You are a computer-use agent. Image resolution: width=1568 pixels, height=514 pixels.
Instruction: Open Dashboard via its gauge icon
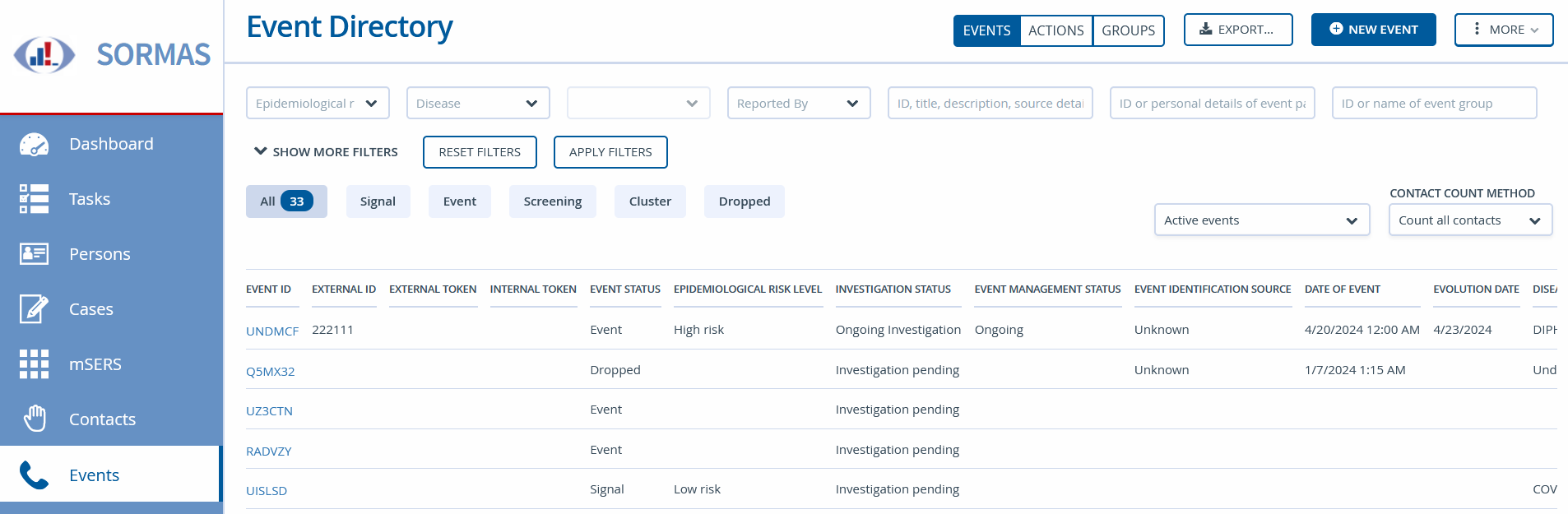pyautogui.click(x=34, y=145)
